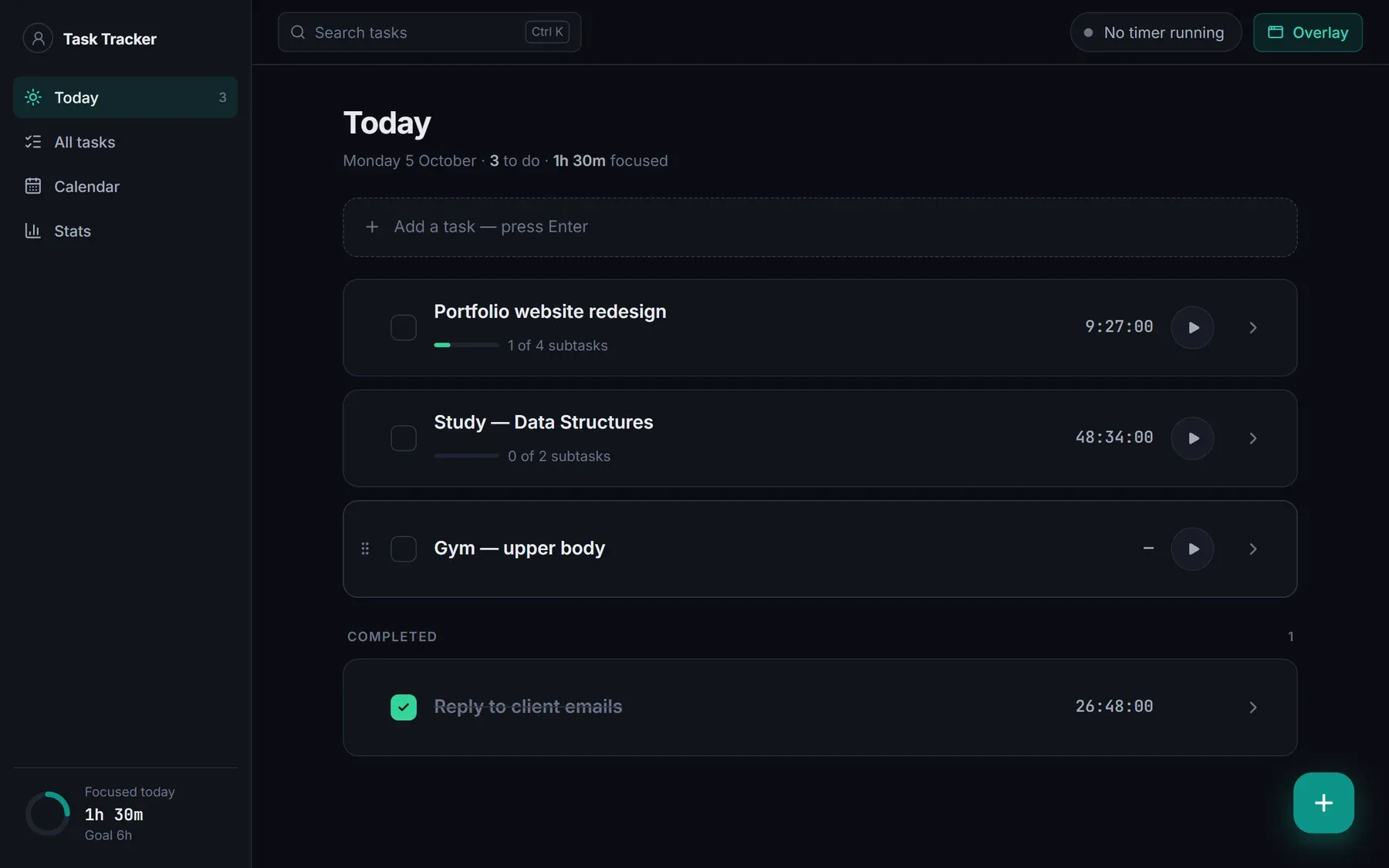This screenshot has width=1389, height=868.
Task: Start timer for Study — Data Structures
Action: click(x=1192, y=438)
